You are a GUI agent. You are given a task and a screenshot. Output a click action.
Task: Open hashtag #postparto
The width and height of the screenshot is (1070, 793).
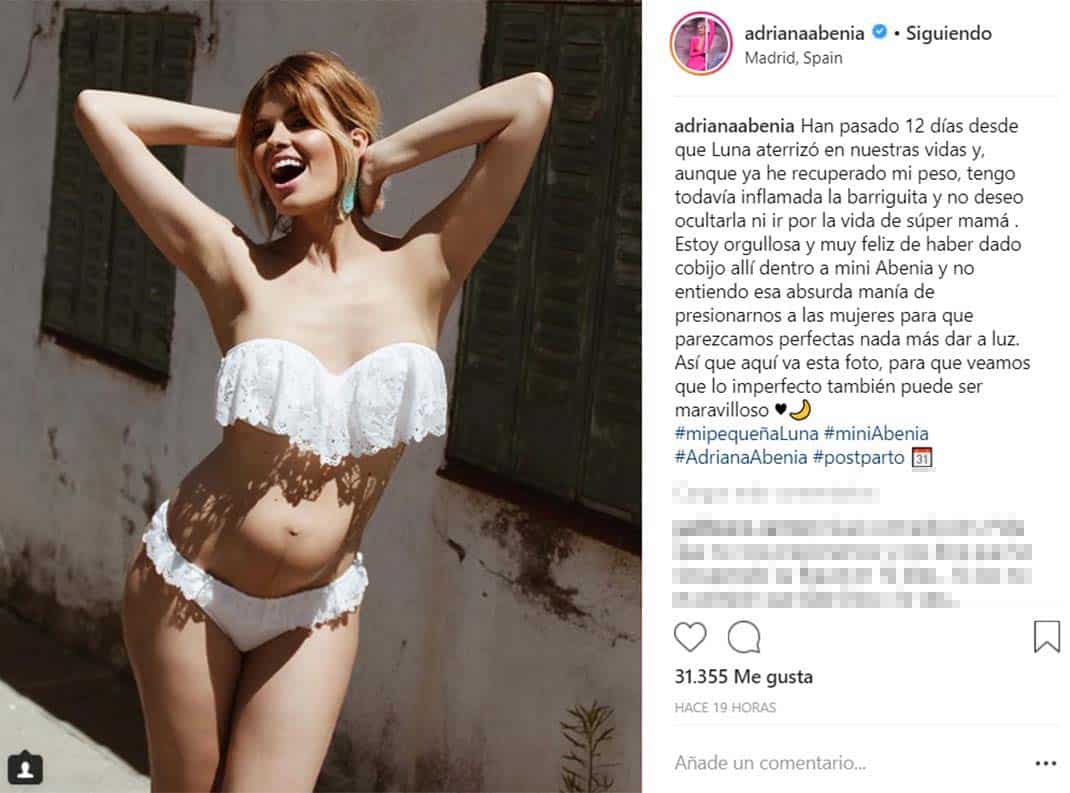click(858, 457)
